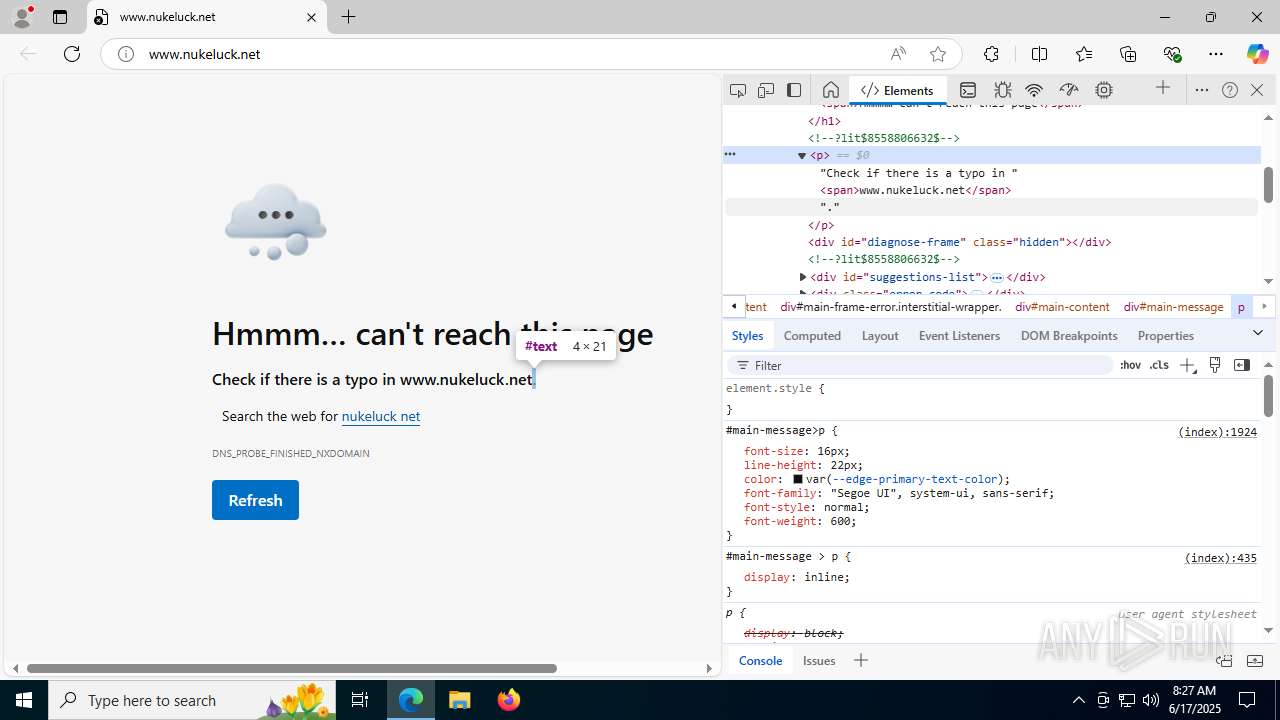Select the inspect element picker tool
The image size is (1280, 720).
click(x=738, y=90)
